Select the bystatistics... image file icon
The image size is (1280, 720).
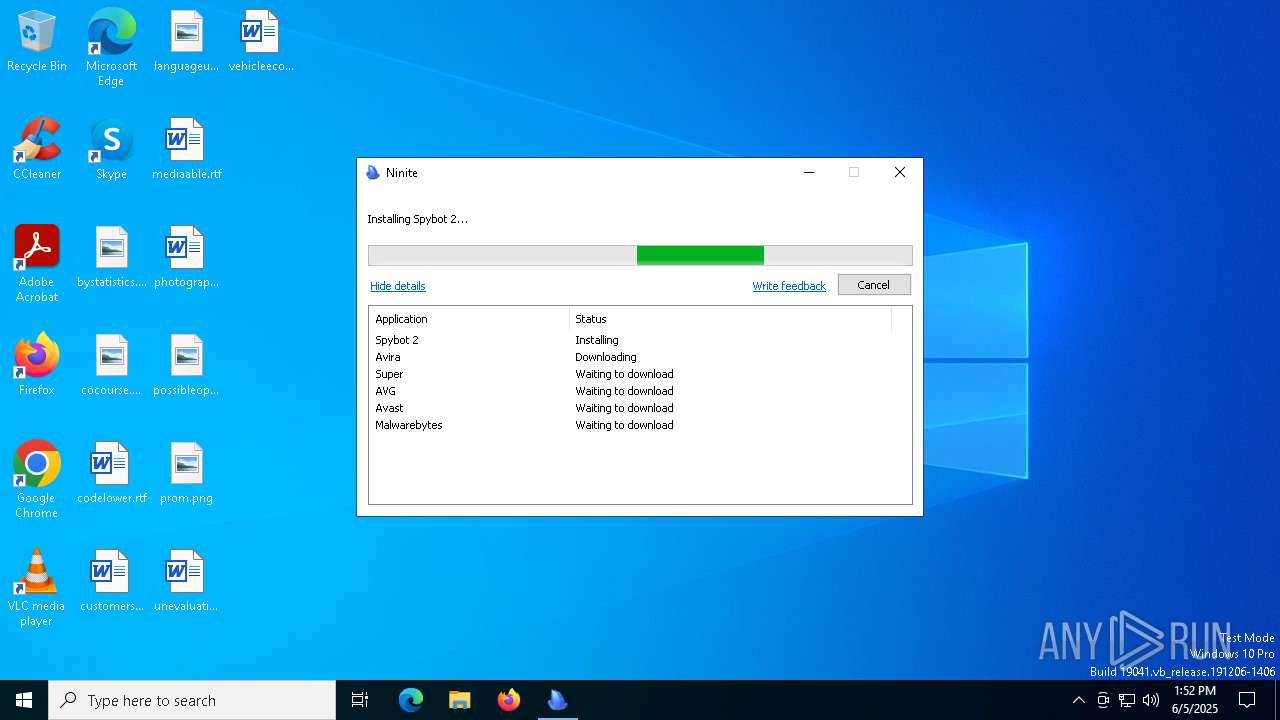(111, 258)
